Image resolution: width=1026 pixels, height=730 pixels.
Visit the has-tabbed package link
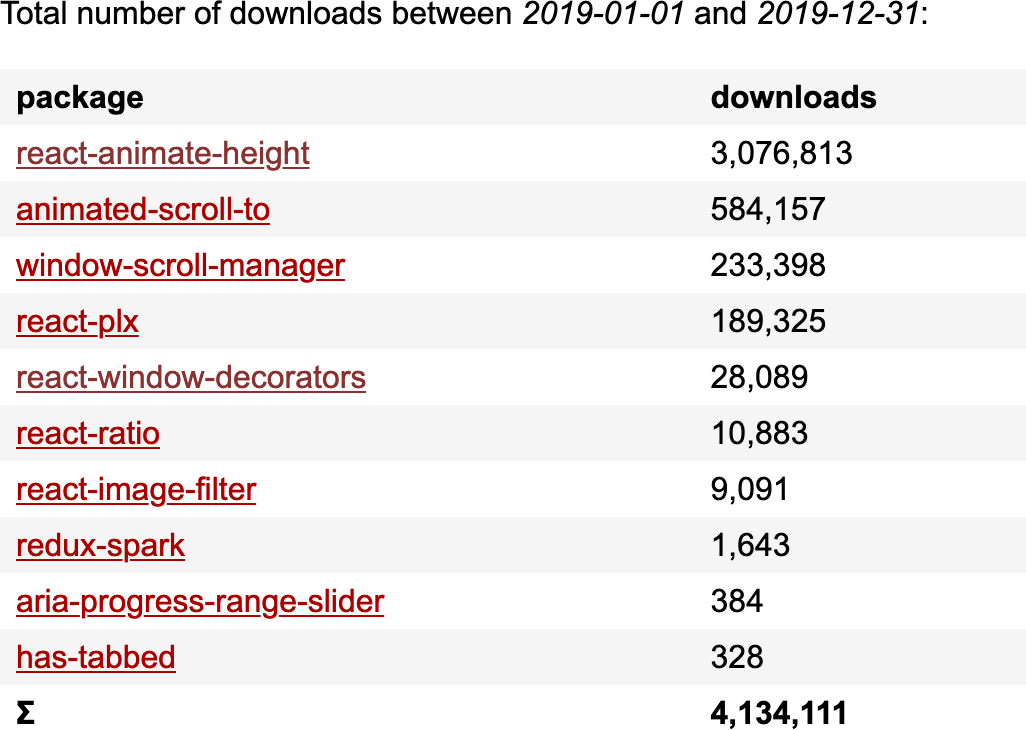(96, 657)
